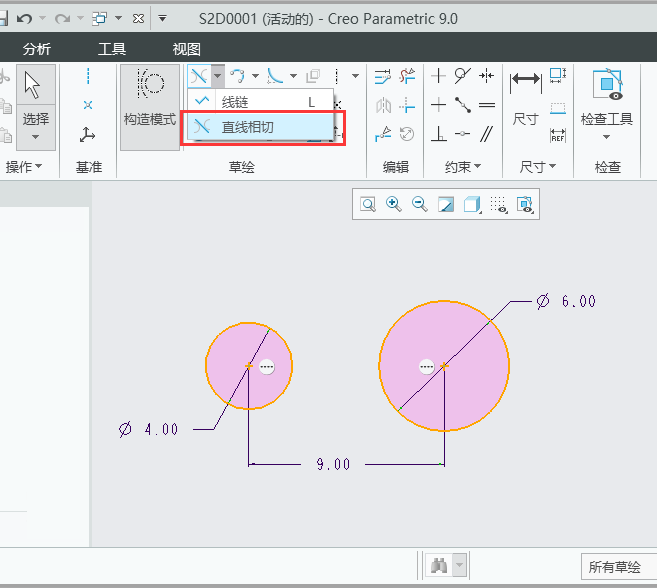Switch to the 视图 ribbon tab
The image size is (657, 588).
(x=186, y=49)
